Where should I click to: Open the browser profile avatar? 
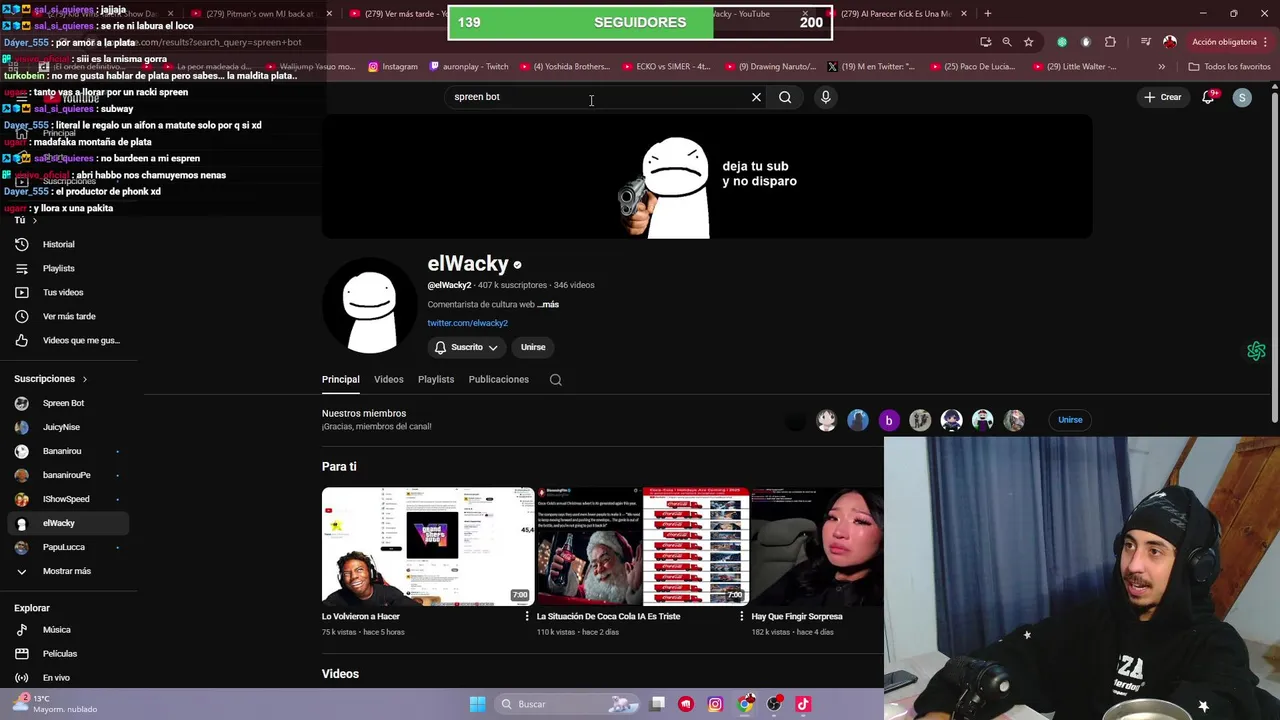tap(1170, 42)
